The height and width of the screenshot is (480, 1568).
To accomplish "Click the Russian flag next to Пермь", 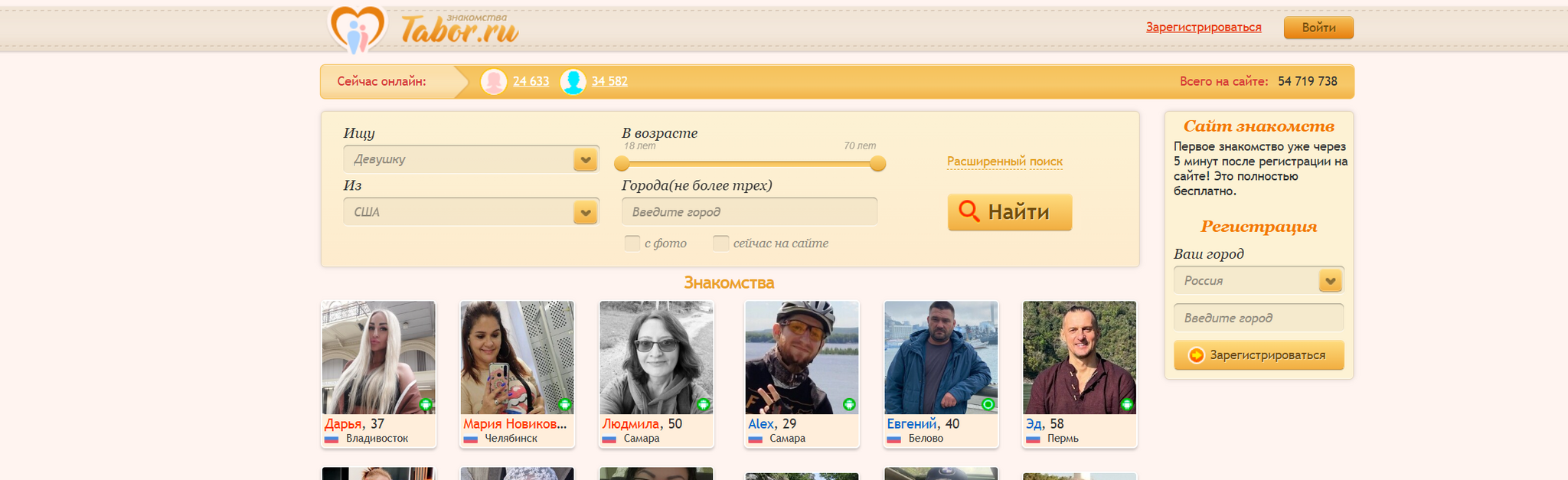I will point(1033,439).
